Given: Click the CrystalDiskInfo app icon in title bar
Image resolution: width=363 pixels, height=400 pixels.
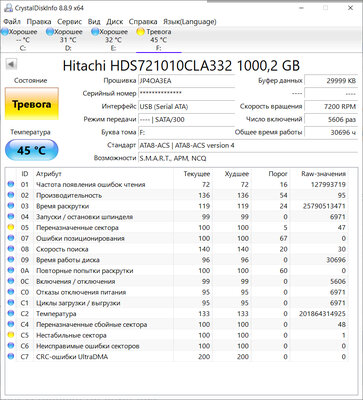Looking at the screenshot, I should 8,8.
